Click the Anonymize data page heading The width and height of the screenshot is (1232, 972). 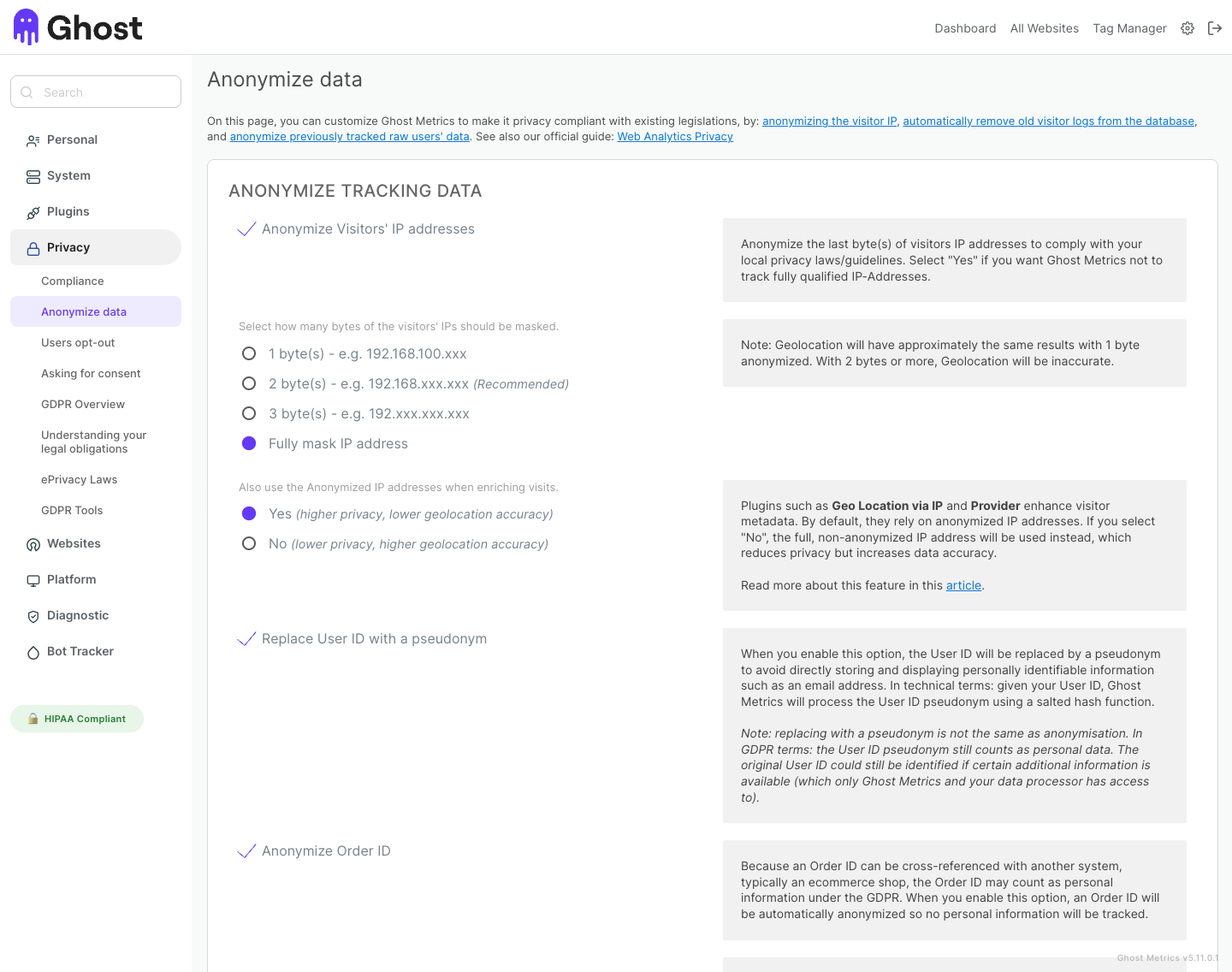(285, 80)
